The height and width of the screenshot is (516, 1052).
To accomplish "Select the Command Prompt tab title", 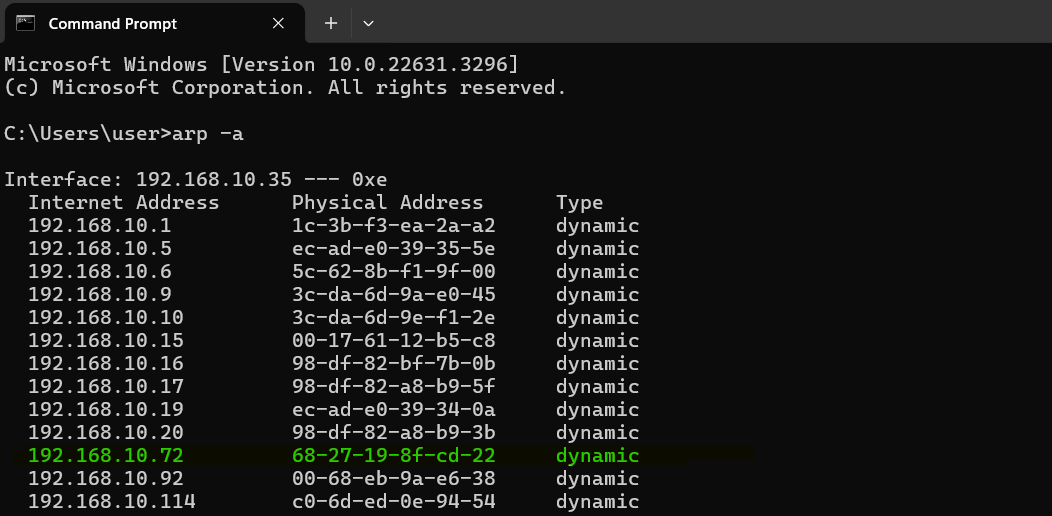I will (x=112, y=23).
